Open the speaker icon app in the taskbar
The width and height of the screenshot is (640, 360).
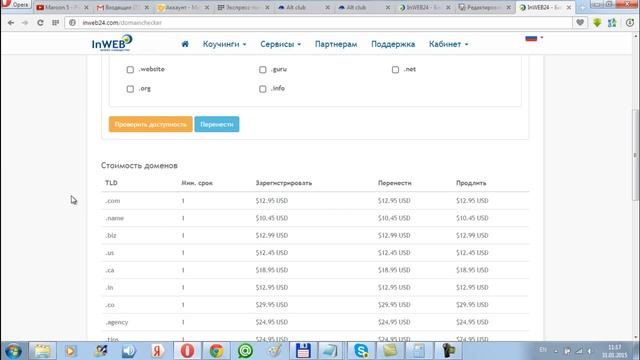coord(129,351)
